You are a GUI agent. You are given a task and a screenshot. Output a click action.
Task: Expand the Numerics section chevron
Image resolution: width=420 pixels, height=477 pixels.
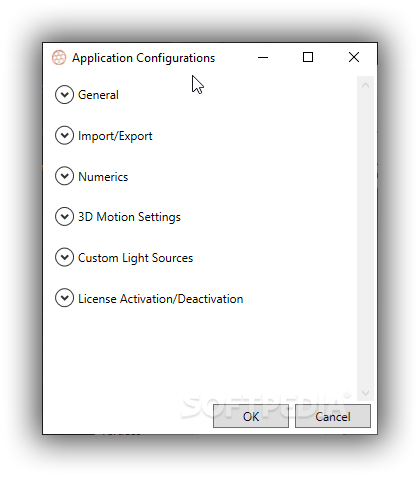coord(64,176)
